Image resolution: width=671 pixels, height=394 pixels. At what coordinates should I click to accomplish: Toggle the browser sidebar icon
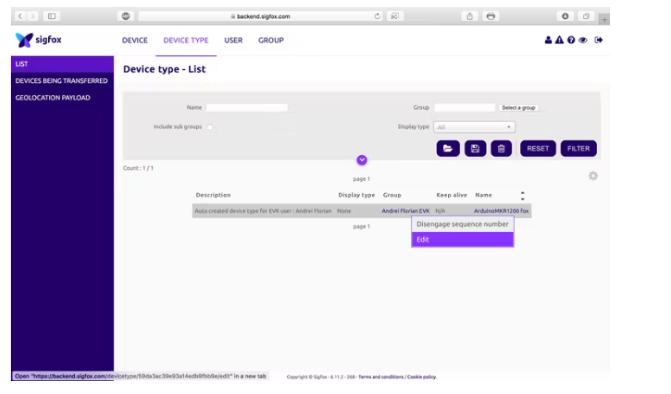pos(52,16)
